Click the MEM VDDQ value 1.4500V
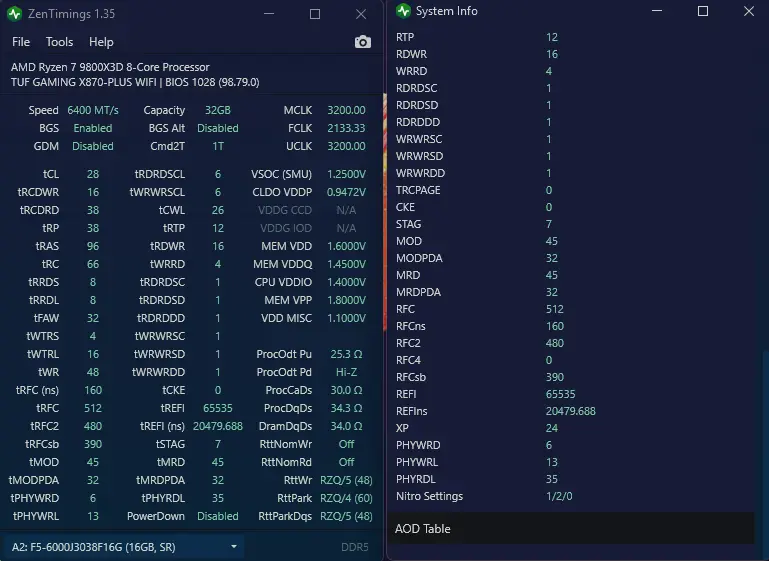 (x=346, y=264)
